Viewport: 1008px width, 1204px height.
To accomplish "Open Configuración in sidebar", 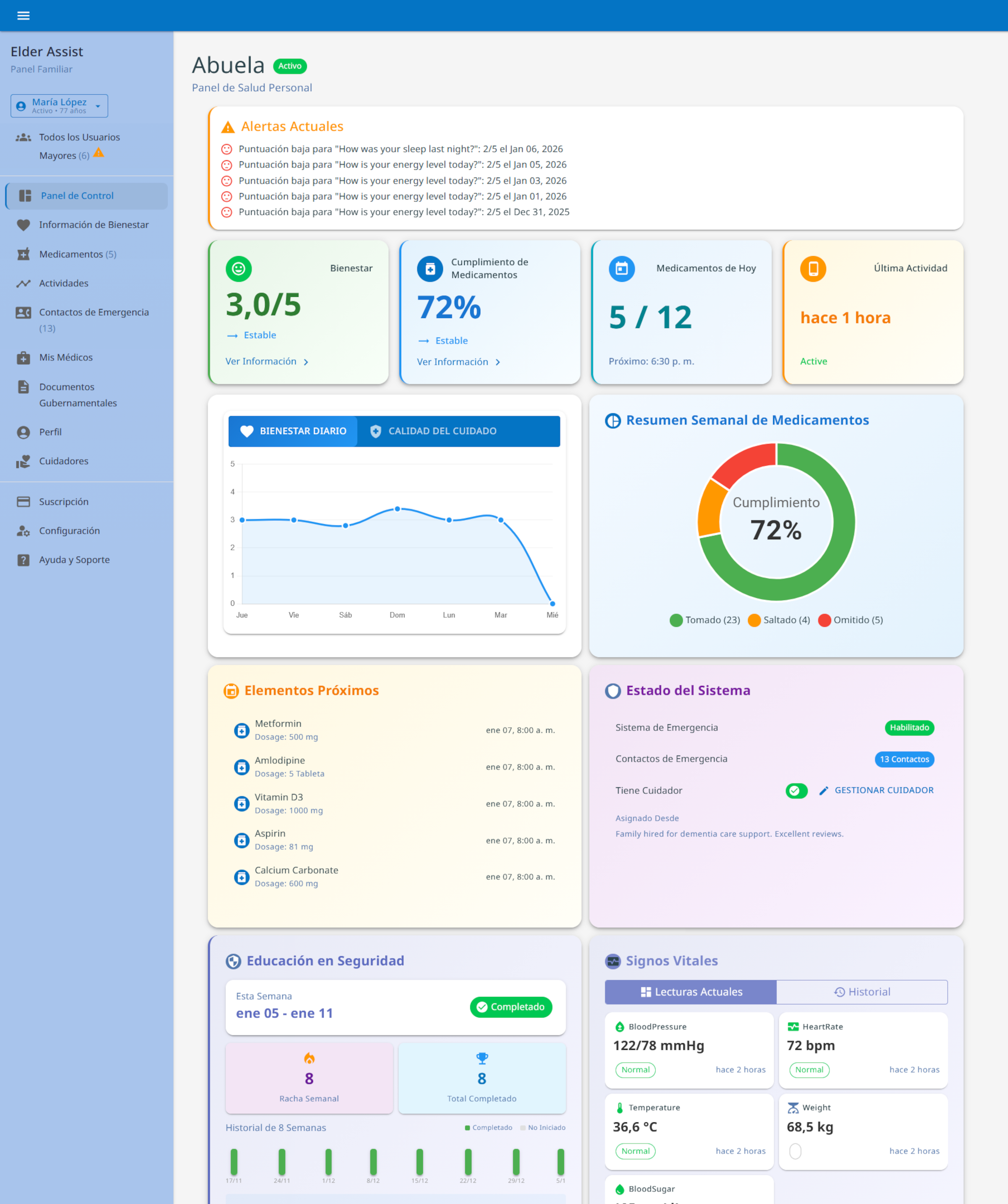I will pyautogui.click(x=87, y=532).
